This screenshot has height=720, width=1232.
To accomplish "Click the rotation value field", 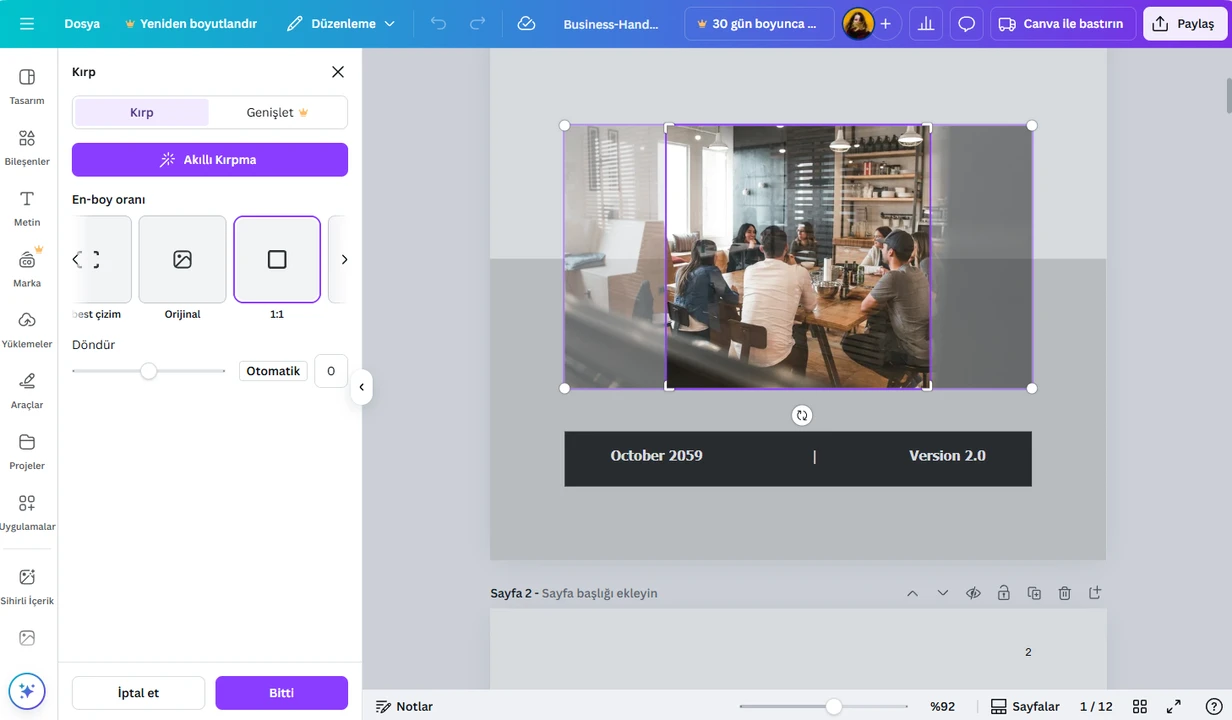I will [331, 371].
